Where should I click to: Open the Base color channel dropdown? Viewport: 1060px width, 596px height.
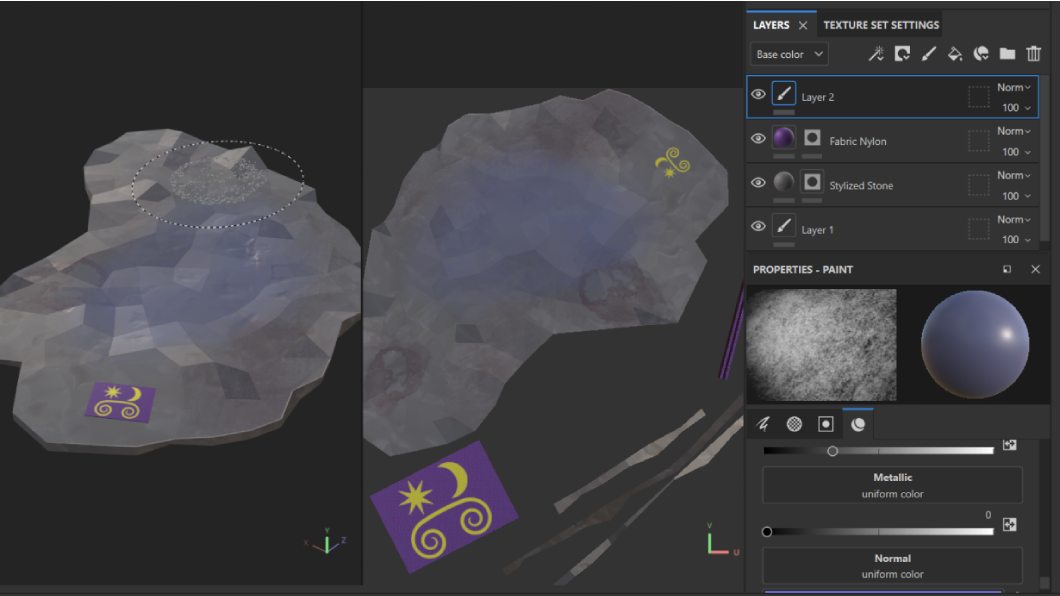coord(789,54)
